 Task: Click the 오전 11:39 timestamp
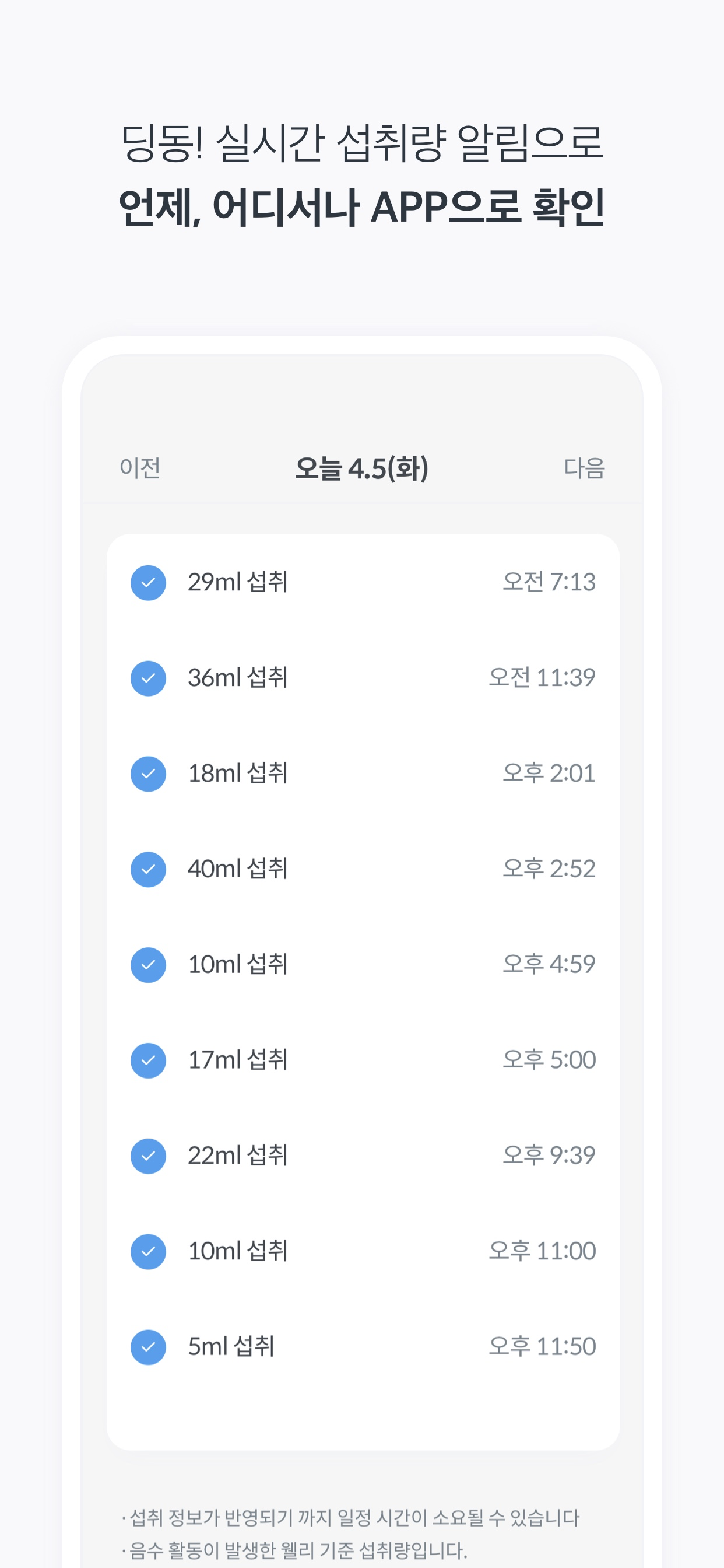[x=542, y=677]
